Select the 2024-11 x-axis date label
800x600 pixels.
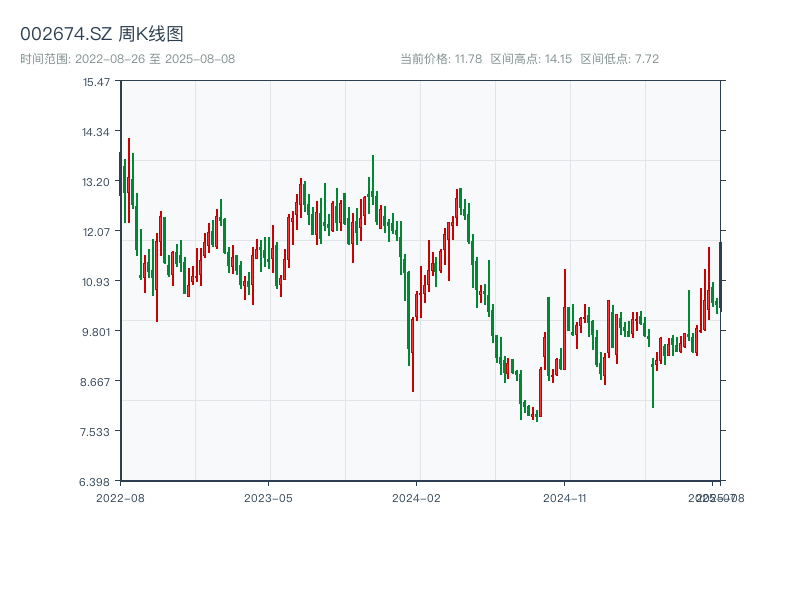coord(565,497)
